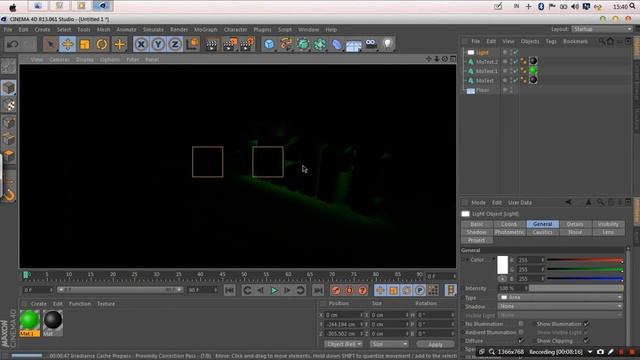640x360 pixels.
Task: Open Edit Render Settings icon
Action: click(x=247, y=44)
